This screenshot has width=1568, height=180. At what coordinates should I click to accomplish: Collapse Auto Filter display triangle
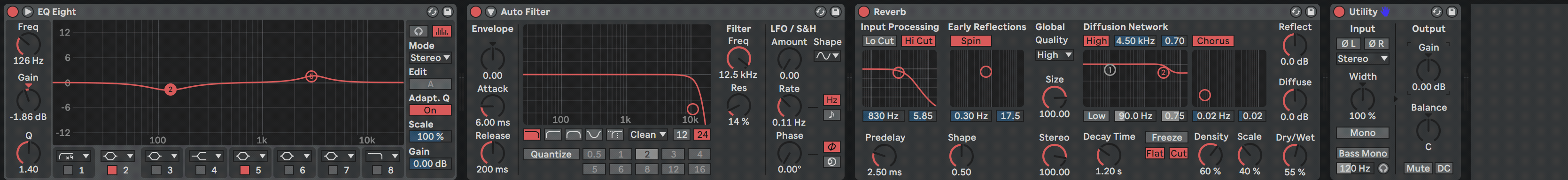[x=490, y=12]
